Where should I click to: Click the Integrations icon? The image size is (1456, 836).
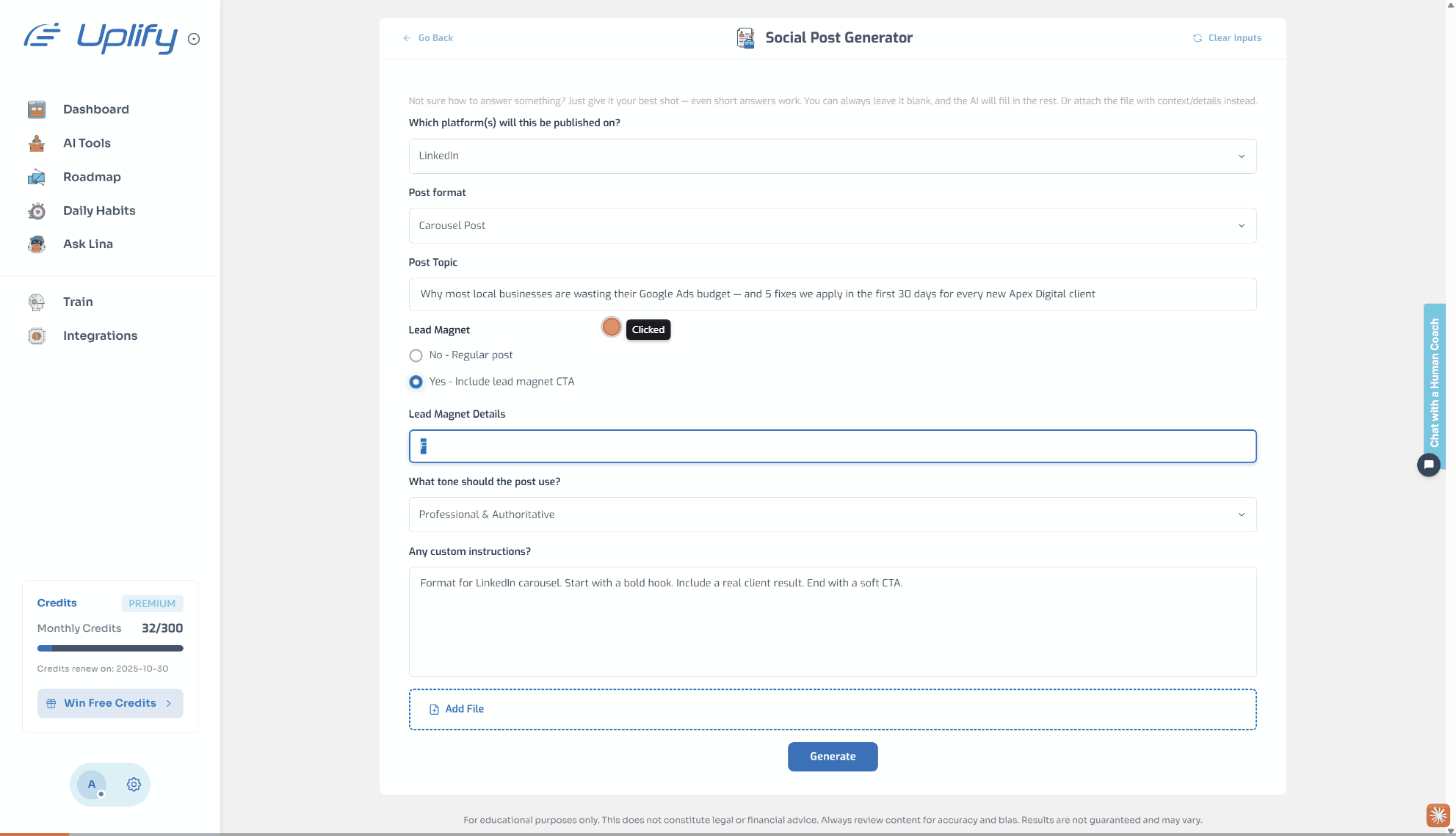[x=37, y=336]
